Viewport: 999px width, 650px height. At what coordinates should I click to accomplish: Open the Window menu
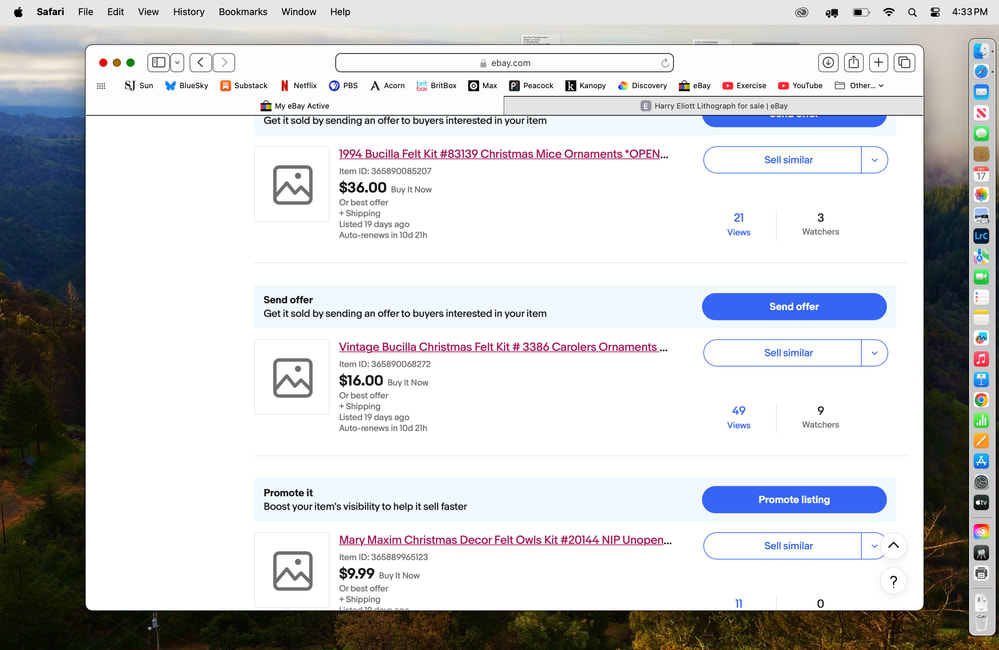299,12
